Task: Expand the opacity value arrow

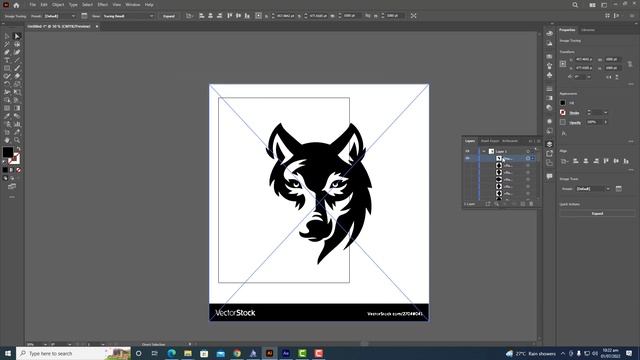Action: (606, 122)
